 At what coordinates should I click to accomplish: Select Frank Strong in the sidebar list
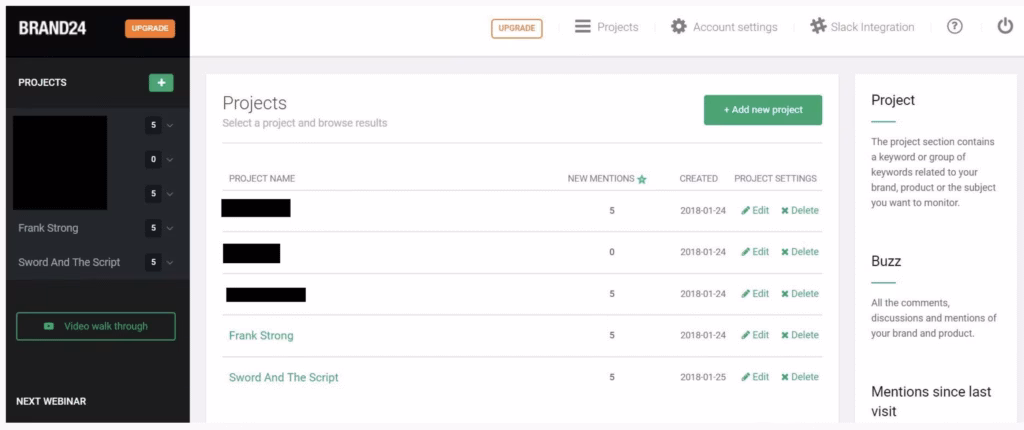point(48,228)
